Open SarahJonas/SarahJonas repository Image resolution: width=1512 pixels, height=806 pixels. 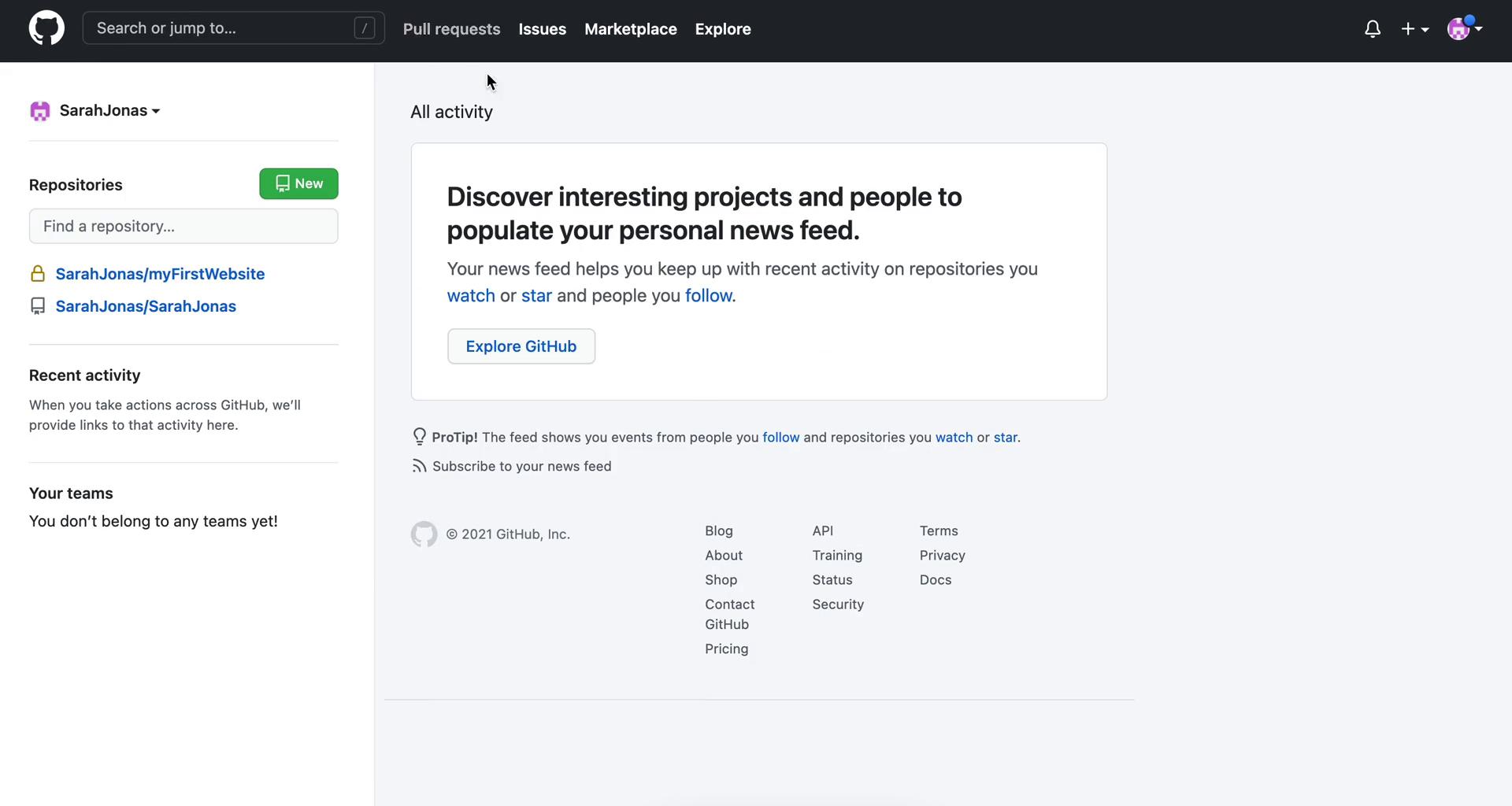[x=146, y=306]
